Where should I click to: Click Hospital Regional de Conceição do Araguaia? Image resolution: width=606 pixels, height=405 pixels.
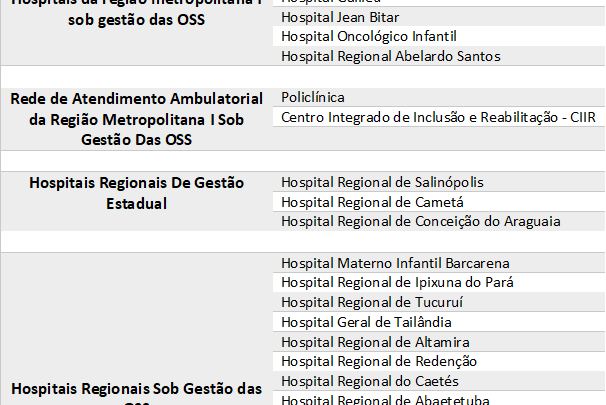click(x=420, y=222)
